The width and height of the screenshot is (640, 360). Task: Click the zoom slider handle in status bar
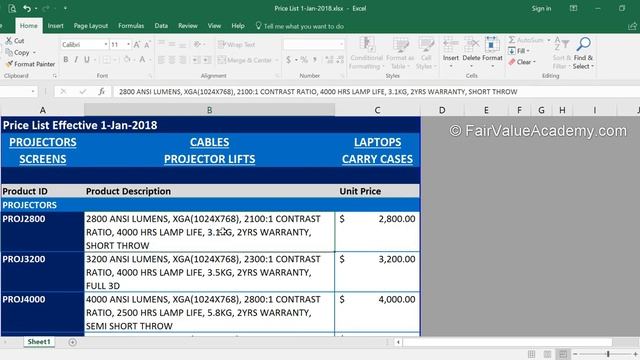608,354
